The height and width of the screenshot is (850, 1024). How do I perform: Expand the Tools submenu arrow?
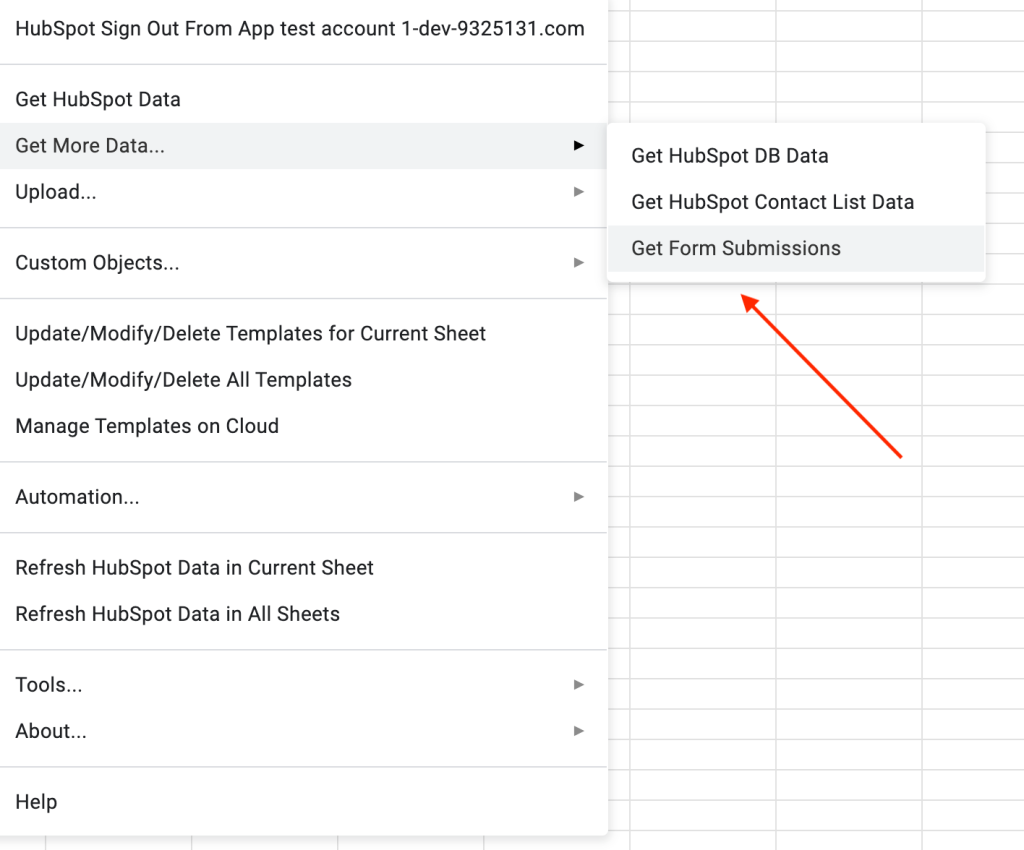click(578, 685)
